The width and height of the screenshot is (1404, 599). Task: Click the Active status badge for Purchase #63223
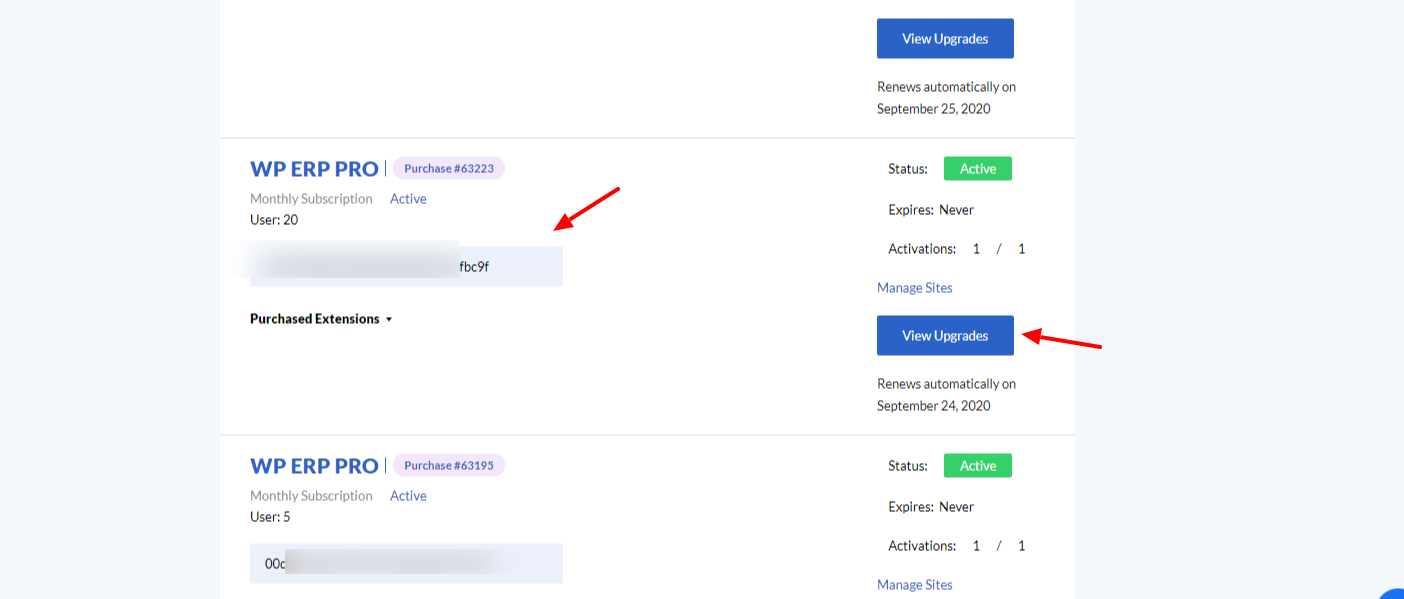coord(976,168)
